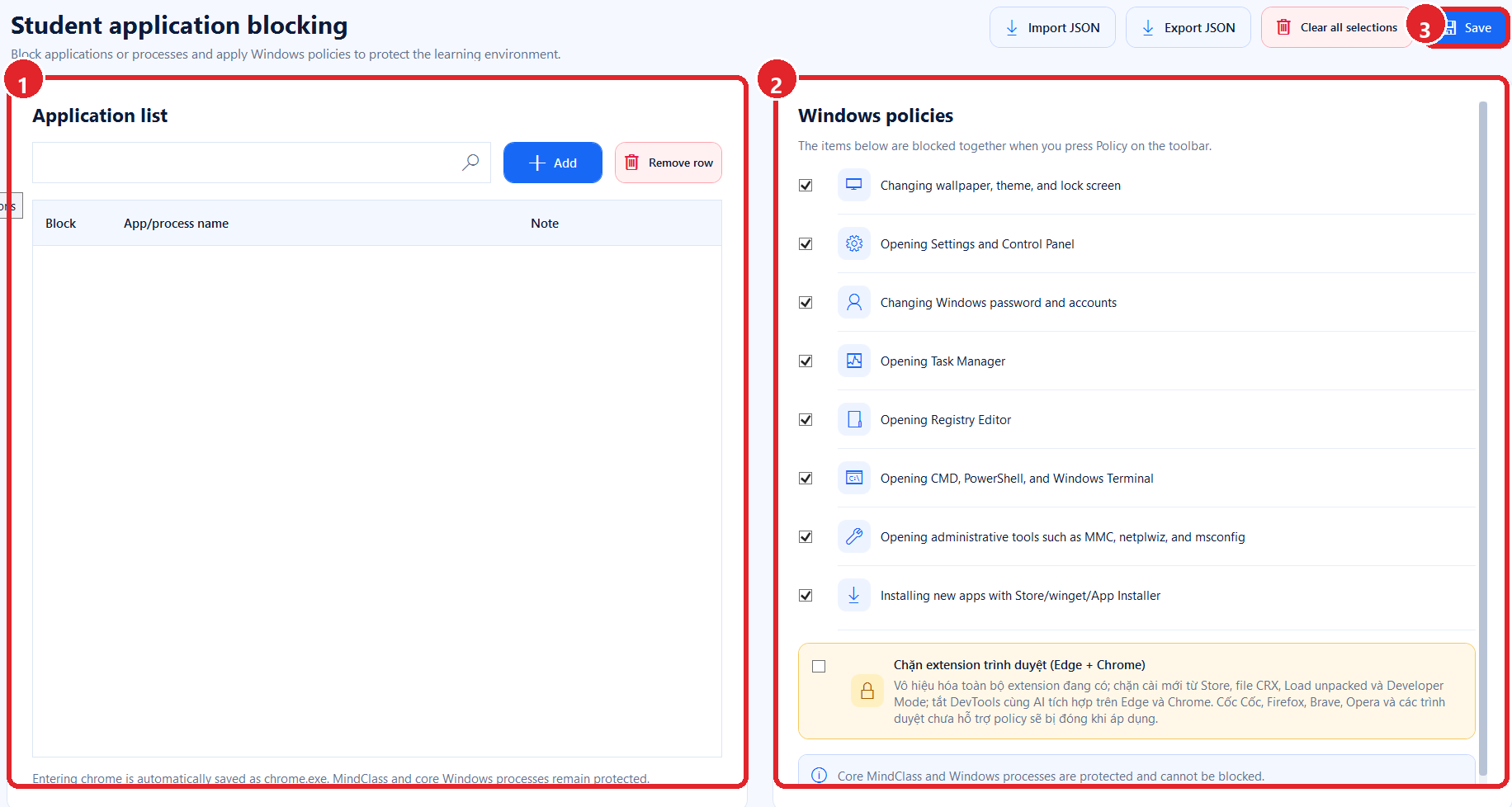Screen dimensions: 1512x807
Task: Click the Remove row button
Action: pyautogui.click(x=669, y=163)
